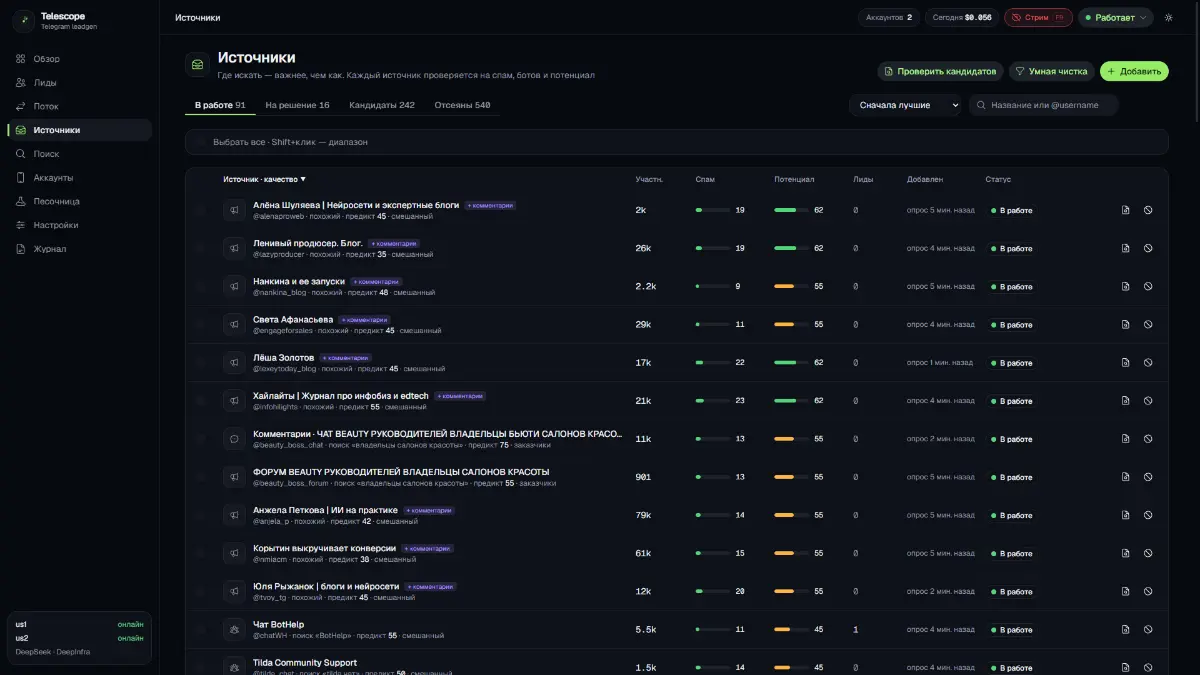1200x675 pixels.
Task: Open the Обзор section icon in sidebar
Action: pos(21,59)
